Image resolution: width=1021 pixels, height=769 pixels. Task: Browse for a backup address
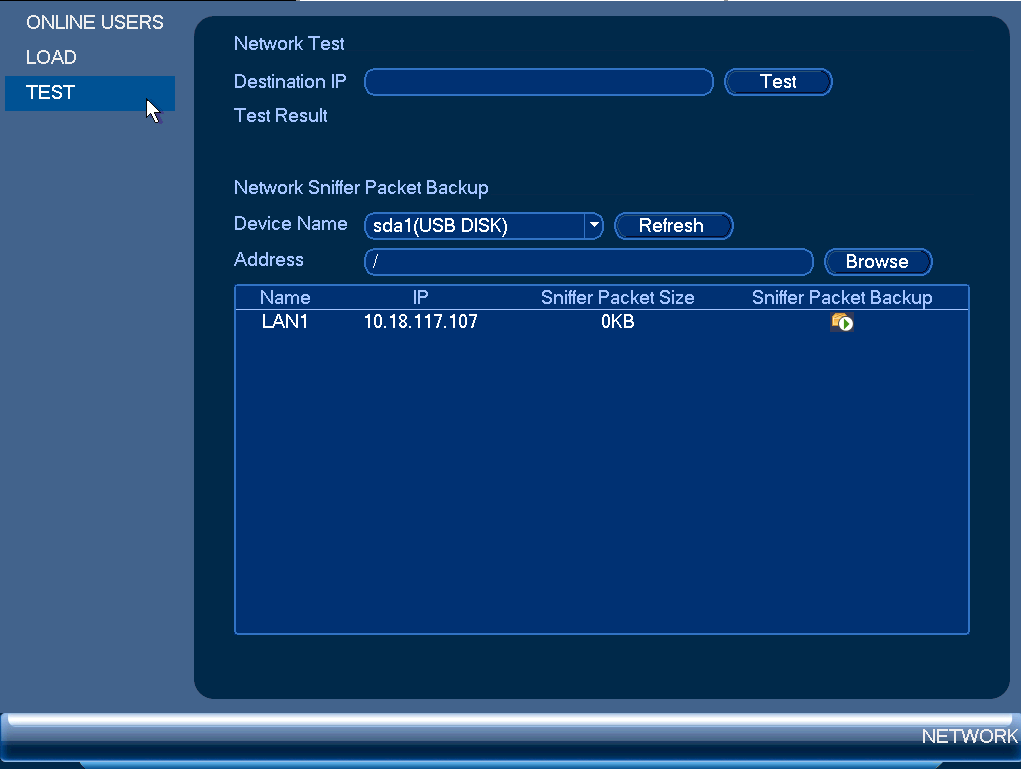point(878,261)
